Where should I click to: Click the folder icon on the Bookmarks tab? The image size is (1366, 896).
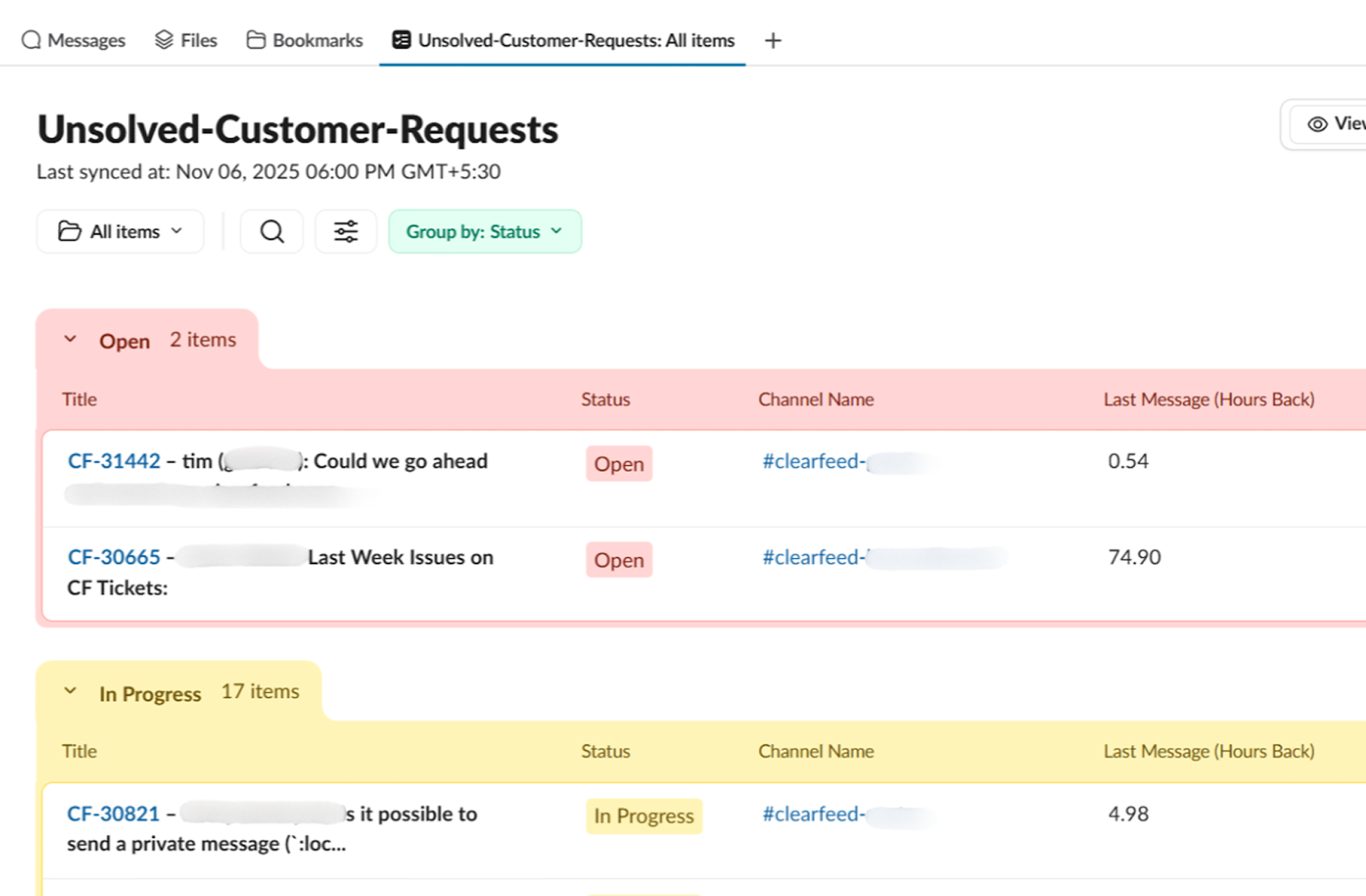tap(254, 38)
